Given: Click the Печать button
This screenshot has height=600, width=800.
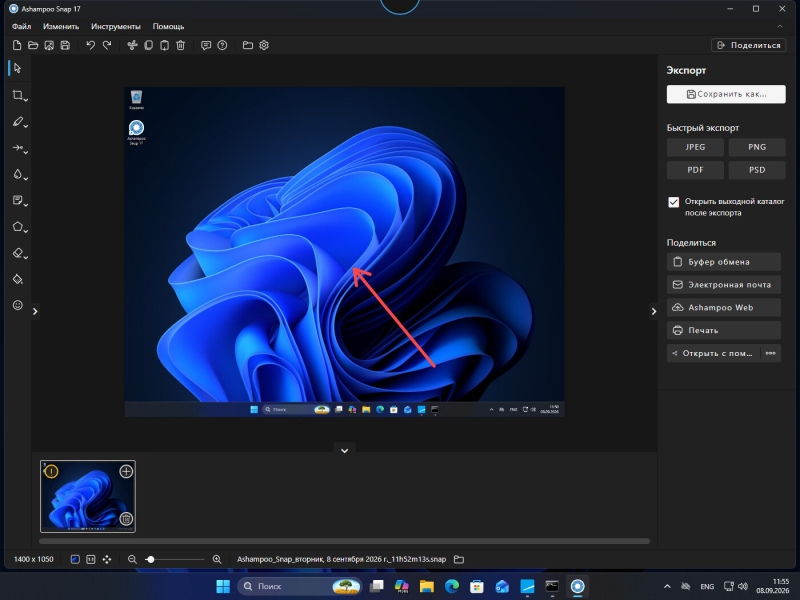Looking at the screenshot, I should tap(723, 331).
